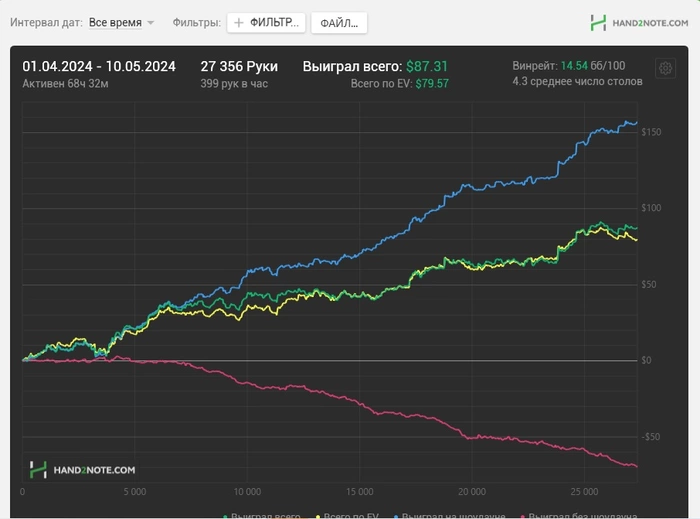The width and height of the screenshot is (700, 519).
Task: Click the winrate value 14.54 бб/100
Action: point(593,66)
